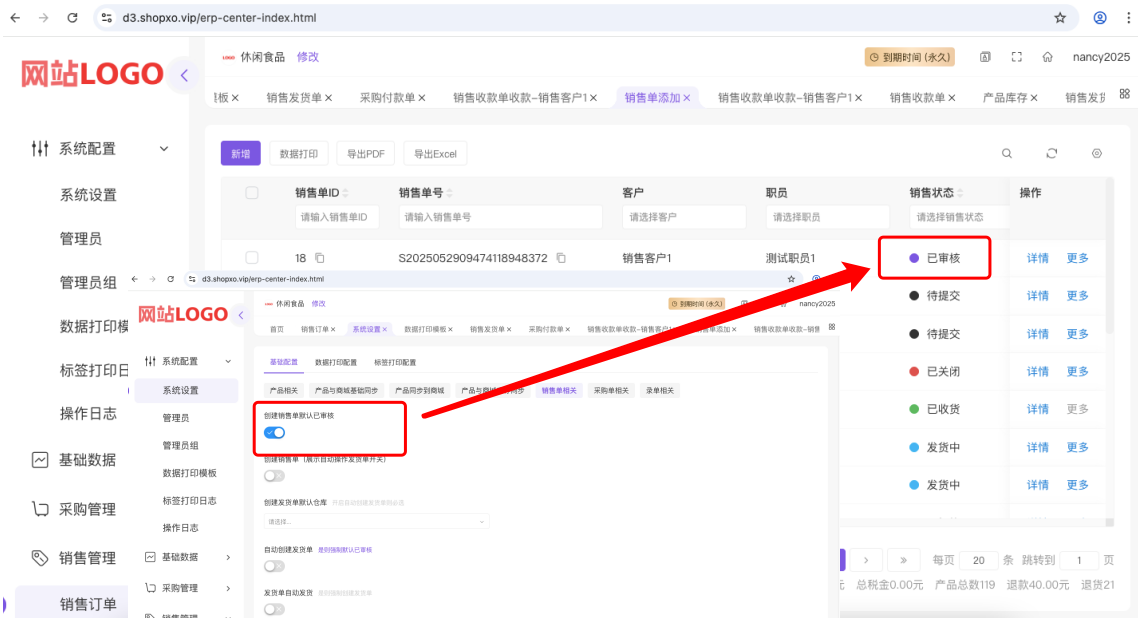Viewport: 1138px width, 618px height.
Task: Open the 创建发货单默认仓库 select dropdown
Action: pyautogui.click(x=376, y=522)
